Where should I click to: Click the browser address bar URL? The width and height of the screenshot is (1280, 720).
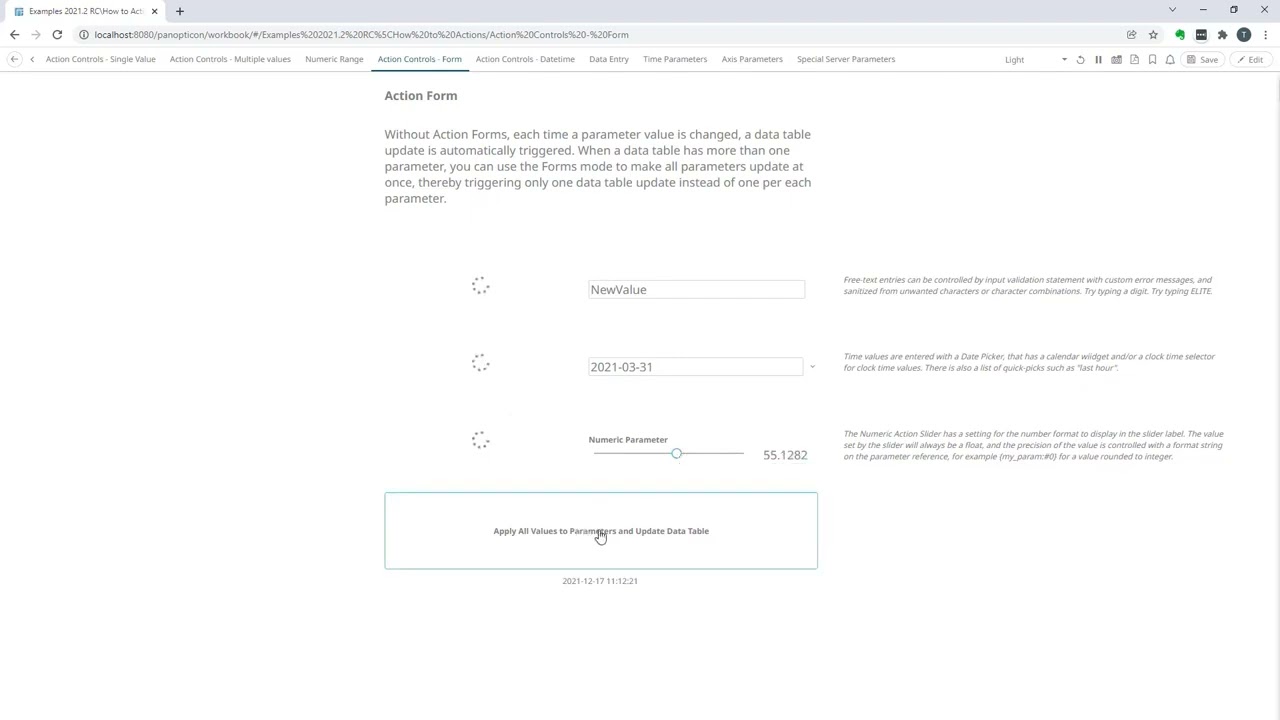tap(362, 35)
